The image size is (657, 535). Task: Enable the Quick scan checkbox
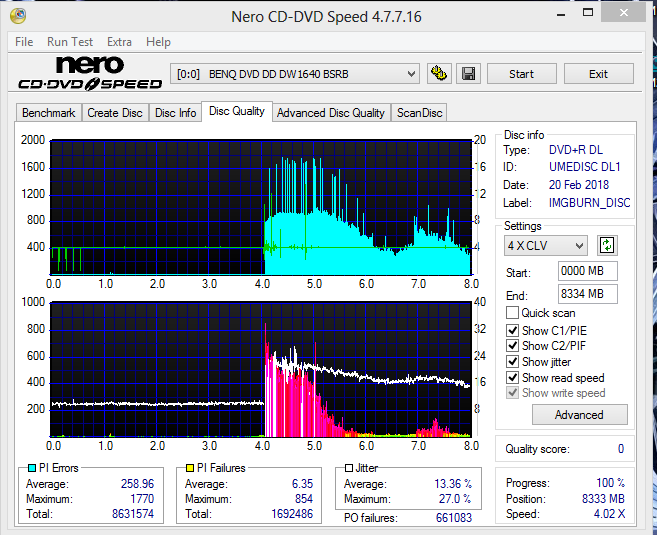512,313
